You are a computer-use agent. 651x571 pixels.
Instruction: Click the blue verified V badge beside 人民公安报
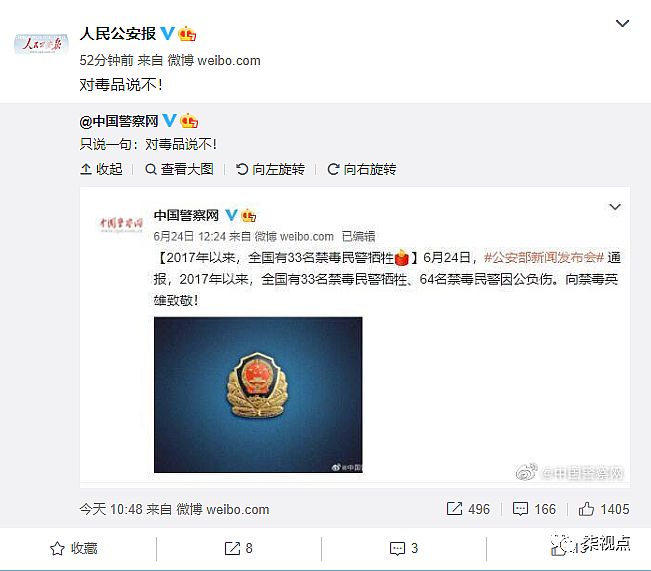coord(167,33)
